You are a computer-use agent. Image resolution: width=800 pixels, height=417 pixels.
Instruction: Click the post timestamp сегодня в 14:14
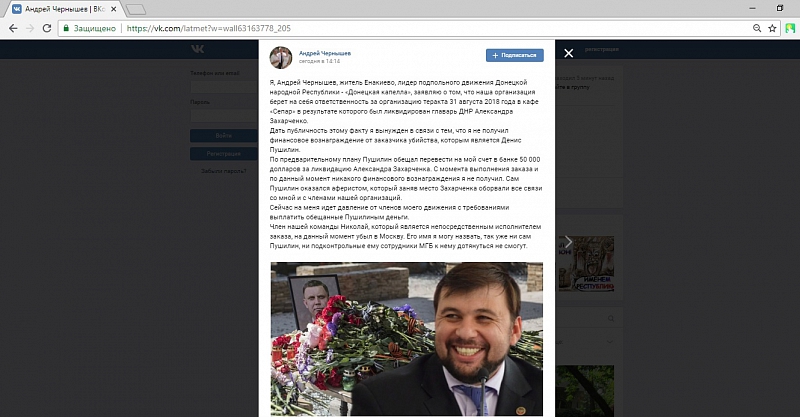click(x=319, y=61)
